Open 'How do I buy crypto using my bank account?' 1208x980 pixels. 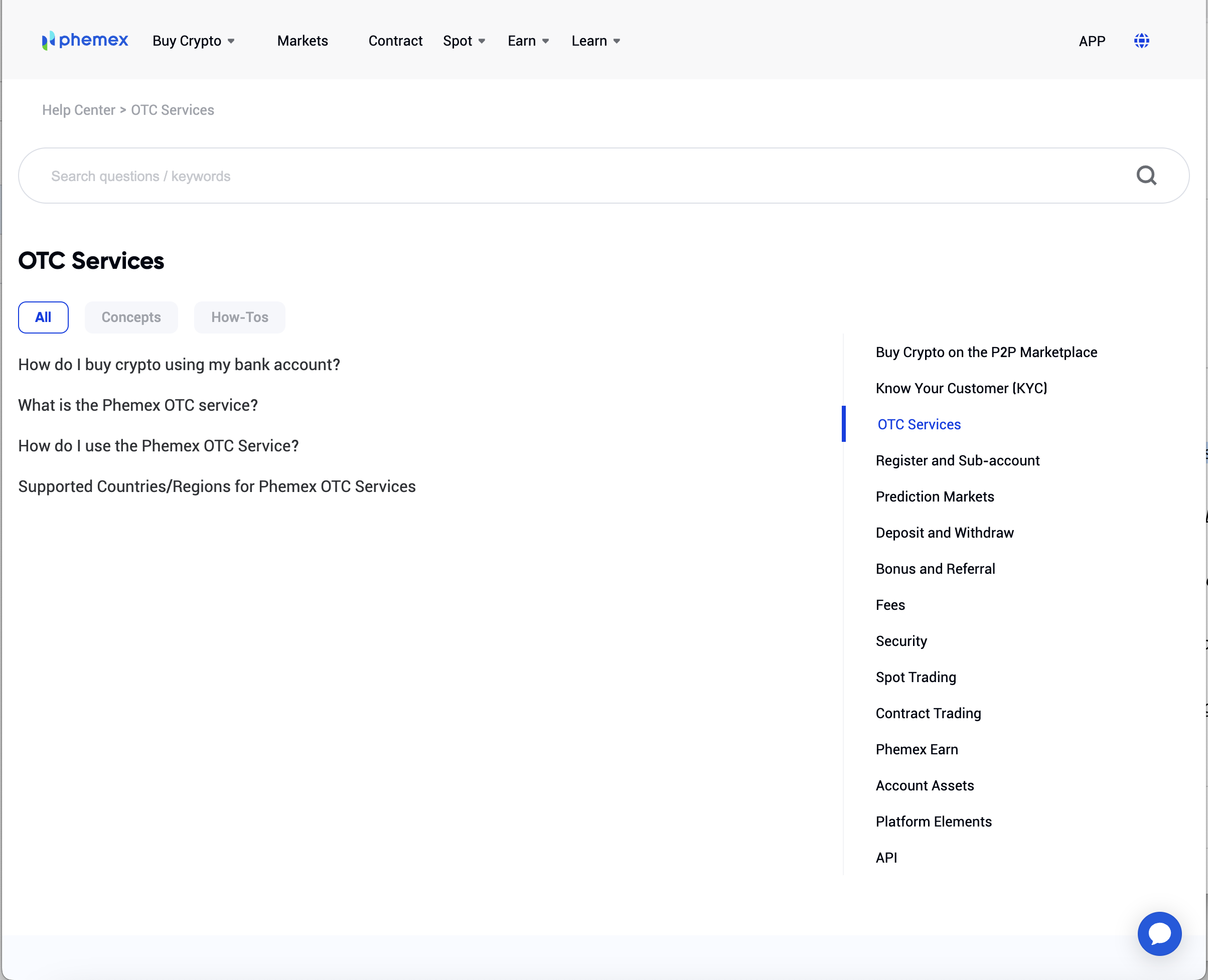179,365
